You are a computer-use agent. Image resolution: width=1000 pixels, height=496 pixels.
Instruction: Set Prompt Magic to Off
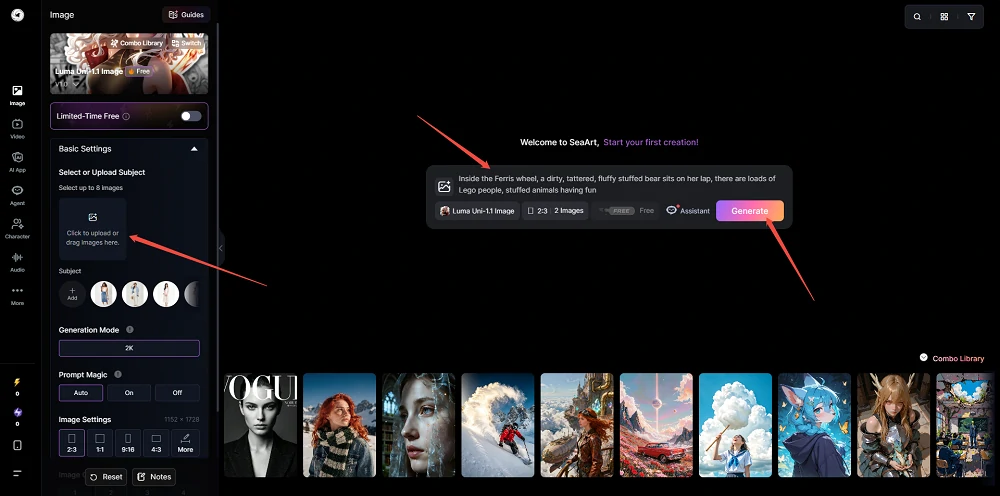pos(177,393)
